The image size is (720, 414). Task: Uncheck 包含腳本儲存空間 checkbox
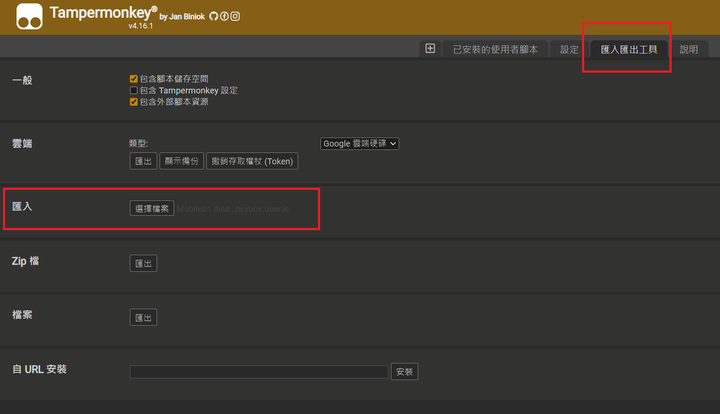pyautogui.click(x=134, y=79)
